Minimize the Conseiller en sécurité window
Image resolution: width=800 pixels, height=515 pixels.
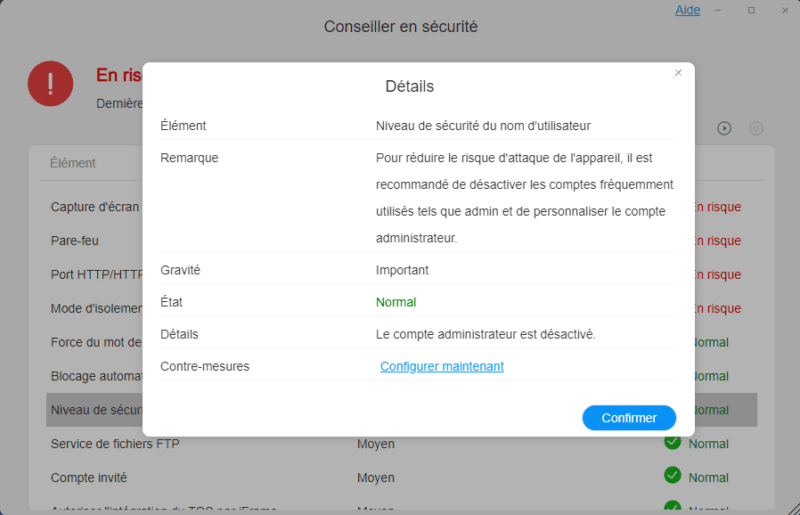722,10
